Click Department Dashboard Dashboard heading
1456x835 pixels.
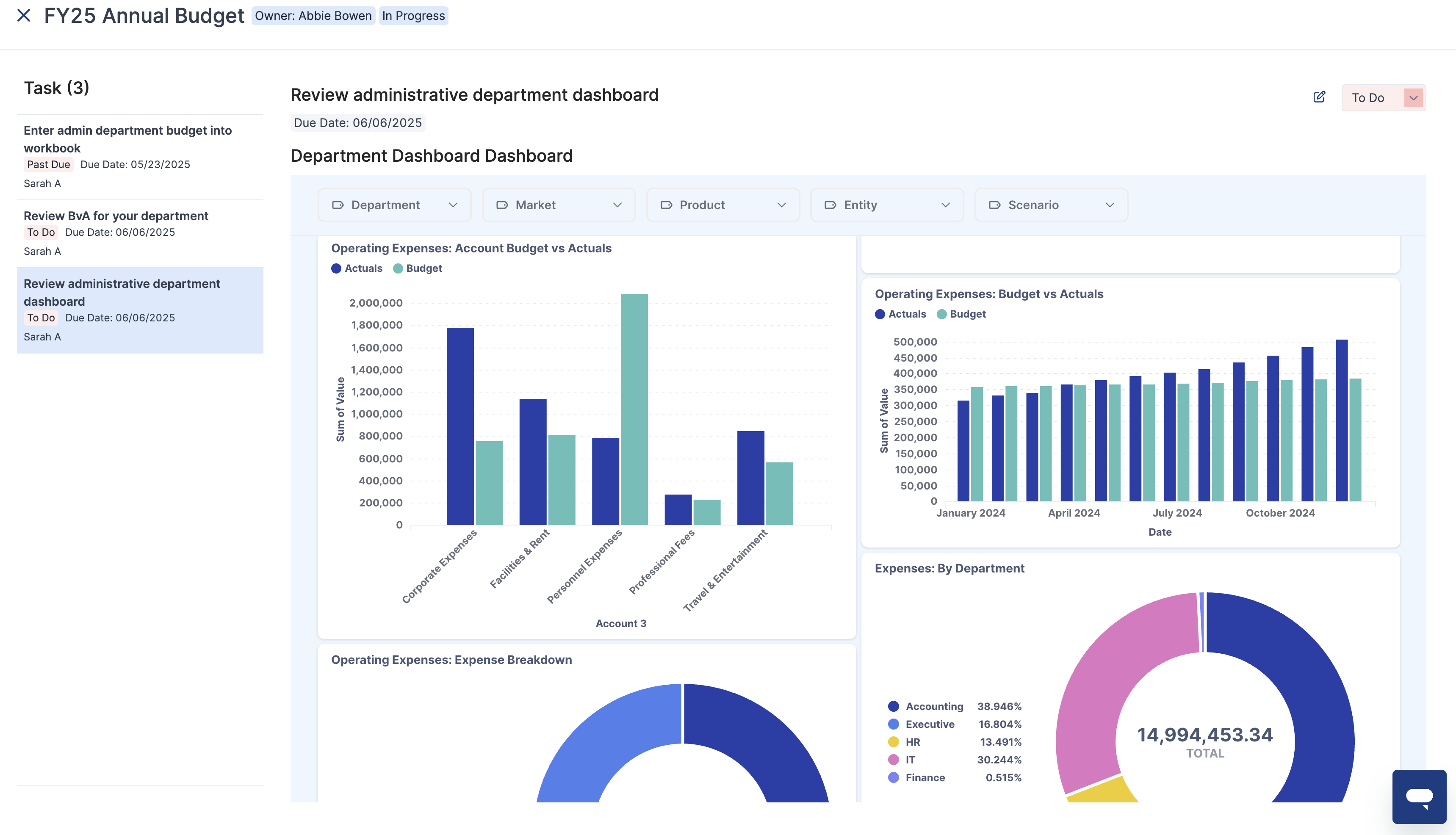(431, 156)
